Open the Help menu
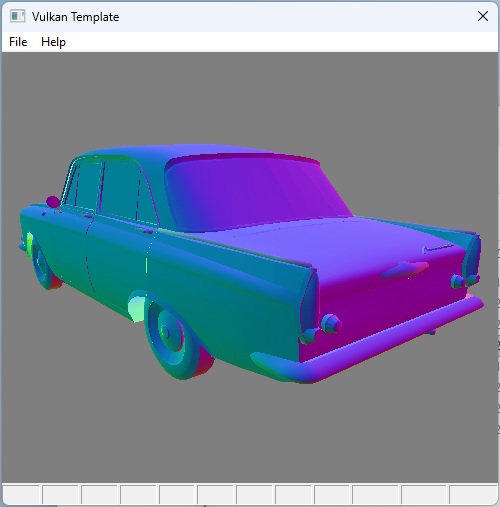This screenshot has width=500, height=507. click(x=53, y=42)
